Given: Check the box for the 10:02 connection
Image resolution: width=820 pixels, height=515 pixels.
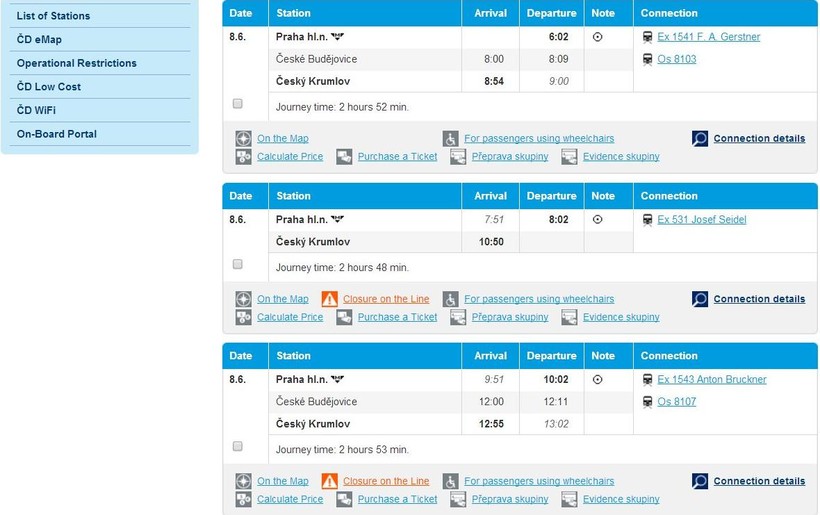Looking at the screenshot, I should point(237,446).
